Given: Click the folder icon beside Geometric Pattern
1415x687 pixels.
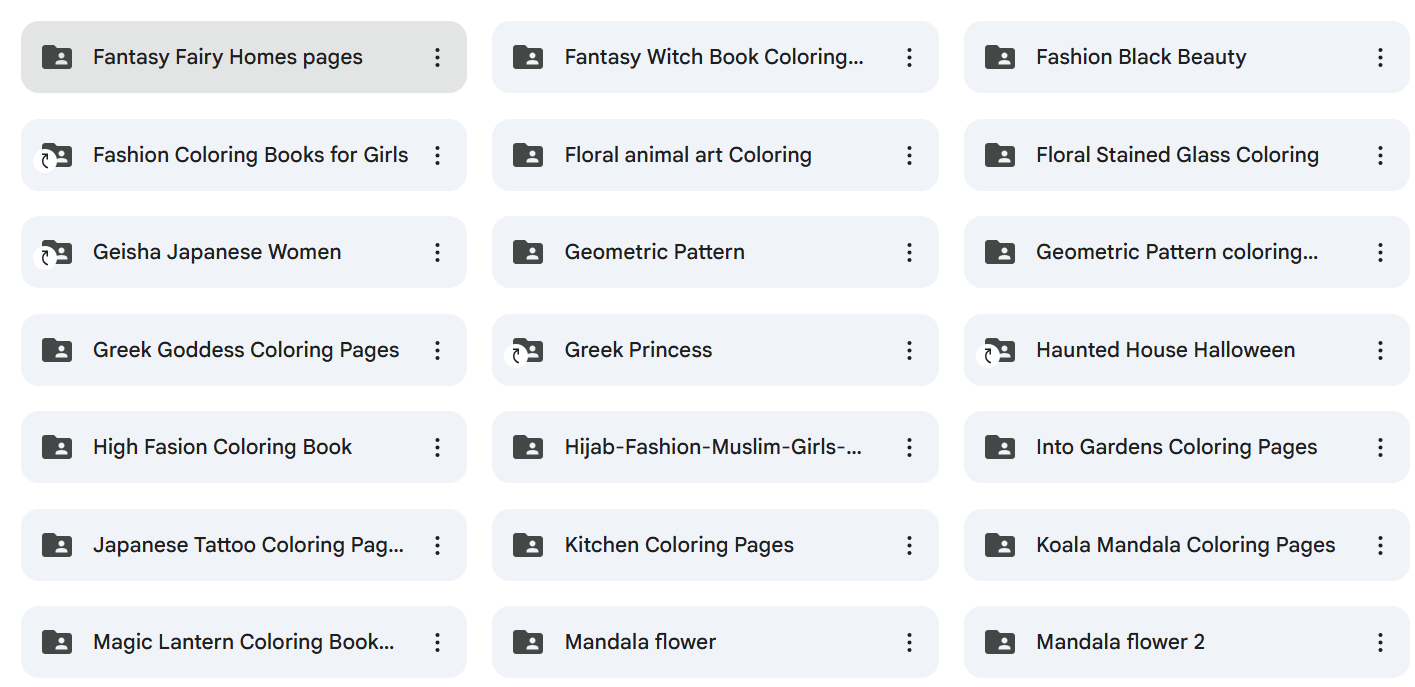Looking at the screenshot, I should (527, 253).
